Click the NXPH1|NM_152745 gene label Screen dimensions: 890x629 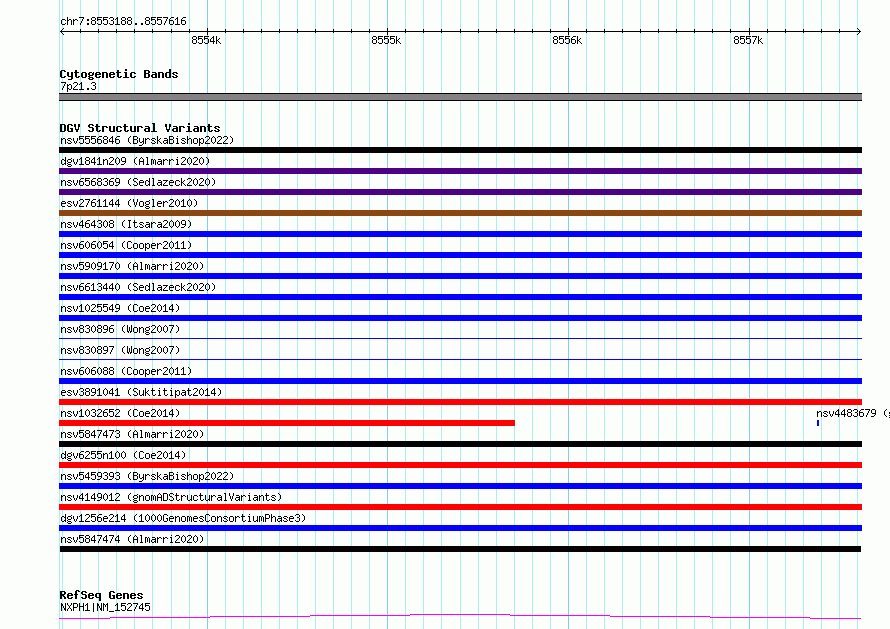(105, 607)
